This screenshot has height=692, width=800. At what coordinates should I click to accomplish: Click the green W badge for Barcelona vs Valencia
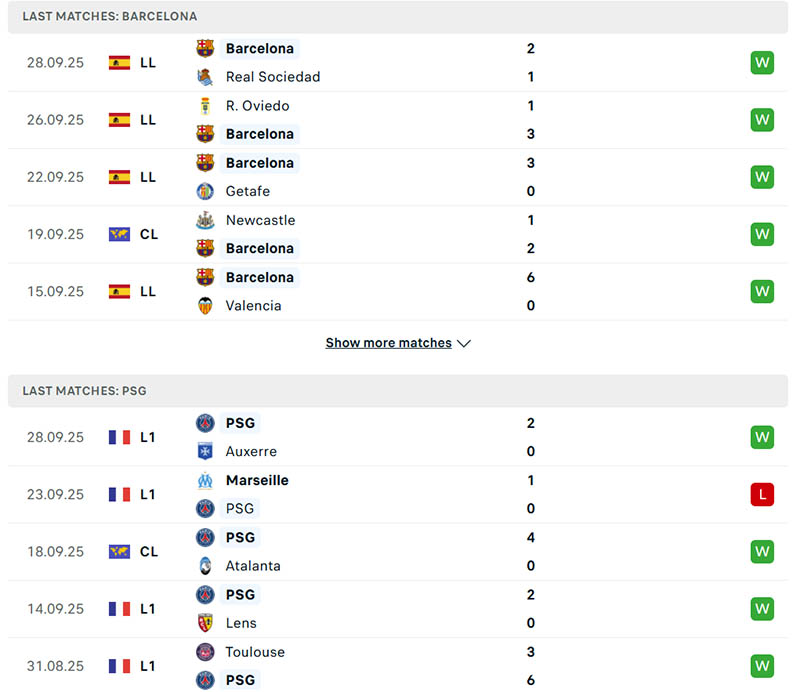pos(762,291)
